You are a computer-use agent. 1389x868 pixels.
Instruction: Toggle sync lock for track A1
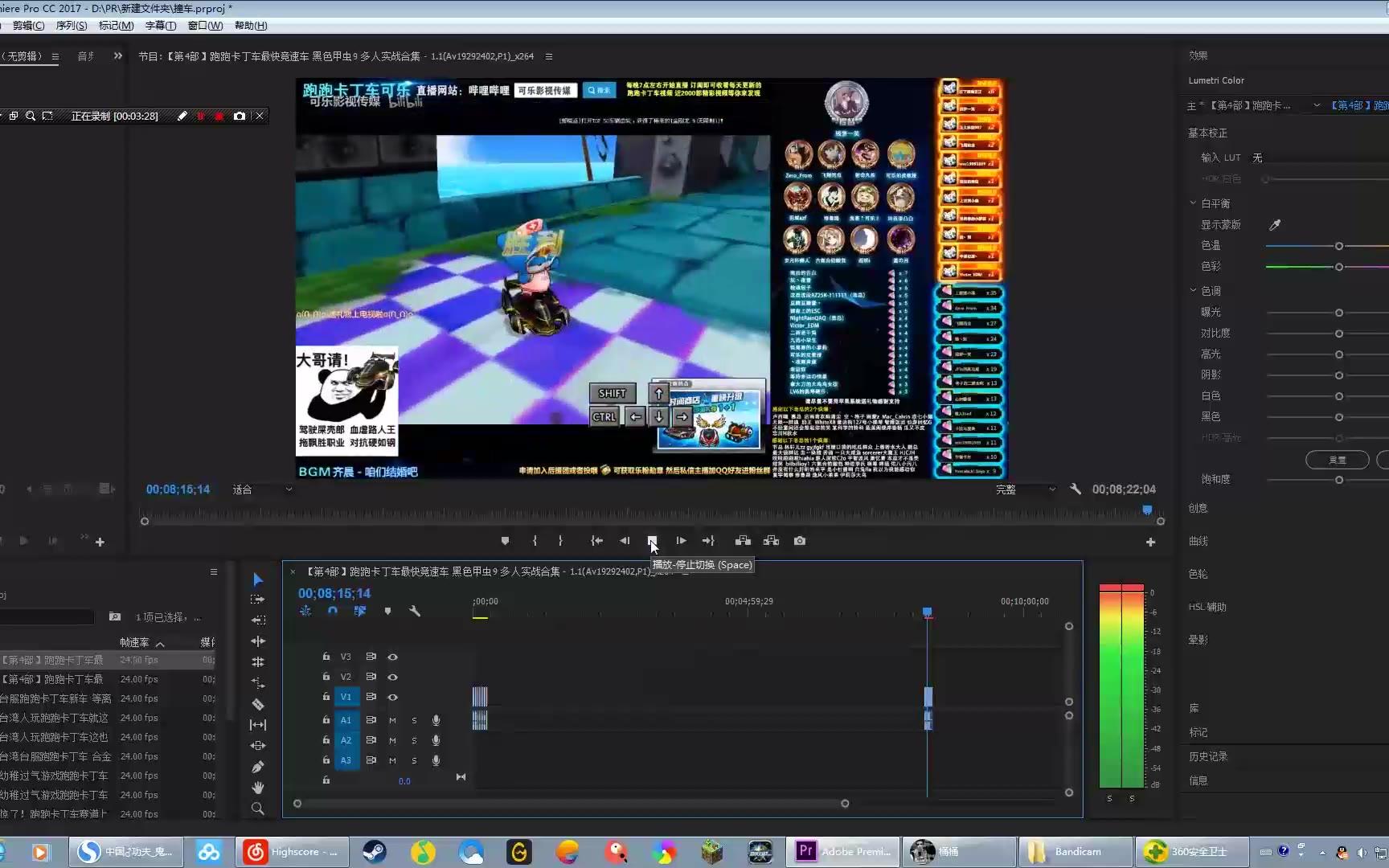(x=371, y=720)
